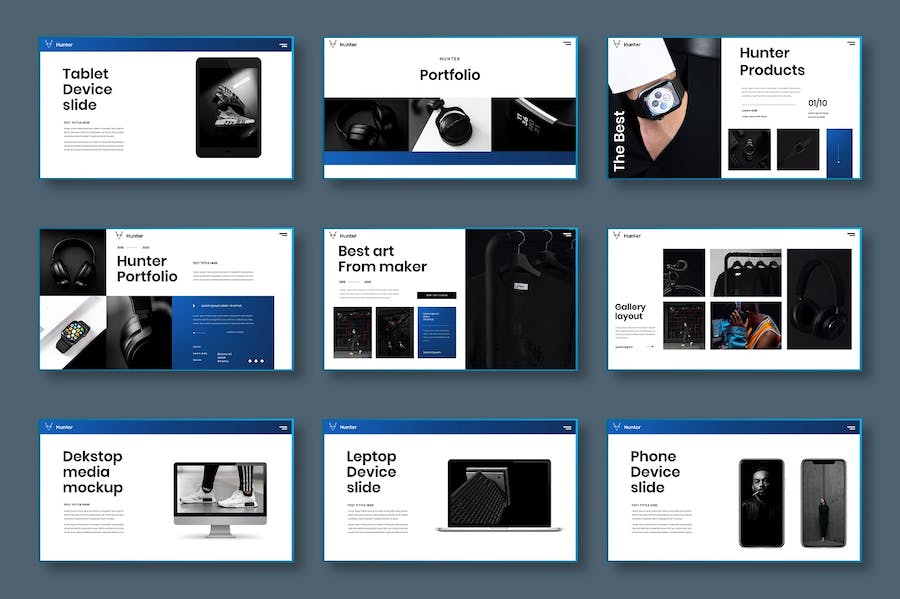Click the "Dekstop media mockup" title
The height and width of the screenshot is (599, 900).
tap(92, 472)
